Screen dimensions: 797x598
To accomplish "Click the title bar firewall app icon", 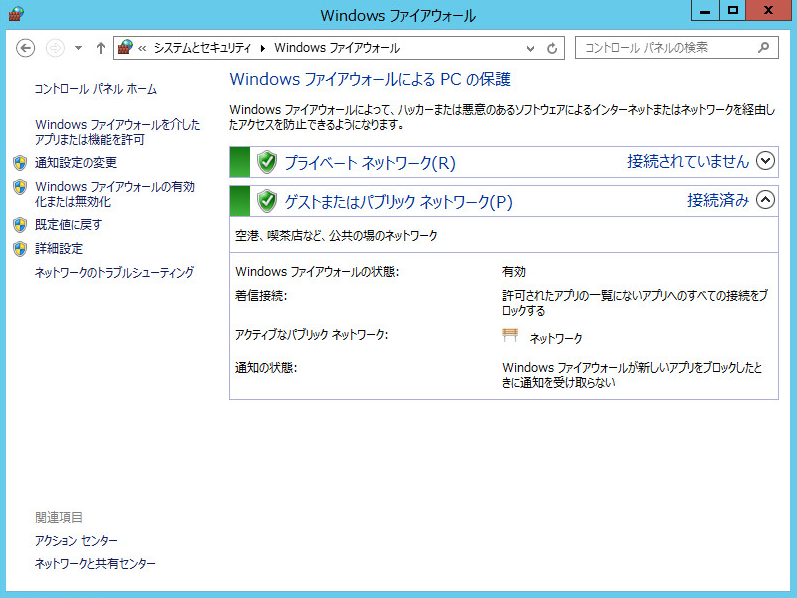I will pos(16,14).
